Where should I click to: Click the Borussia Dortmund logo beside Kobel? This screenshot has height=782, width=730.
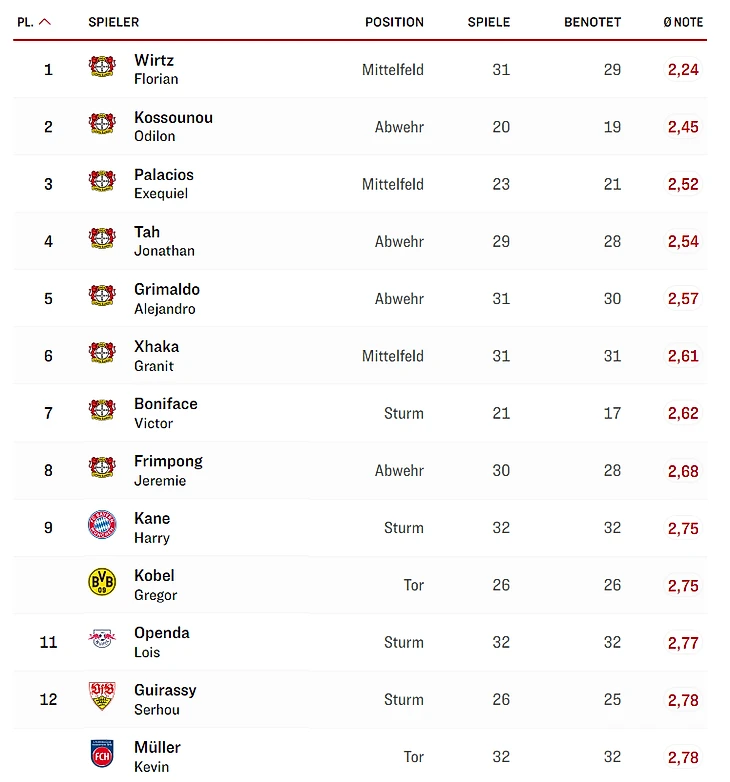[102, 583]
